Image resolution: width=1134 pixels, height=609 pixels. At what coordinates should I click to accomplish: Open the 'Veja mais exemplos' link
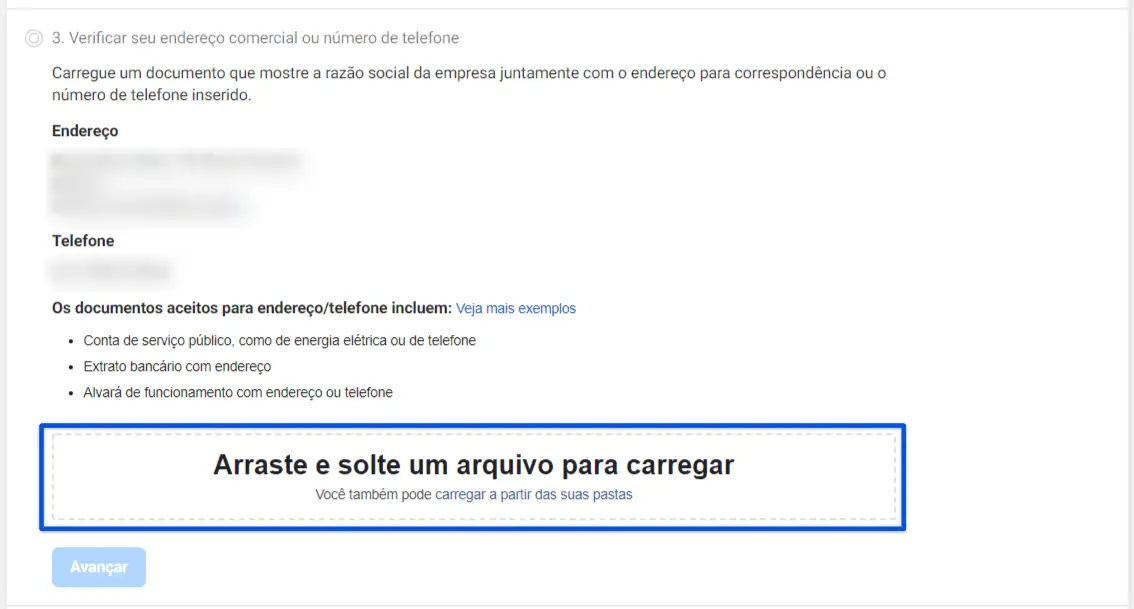pos(516,308)
